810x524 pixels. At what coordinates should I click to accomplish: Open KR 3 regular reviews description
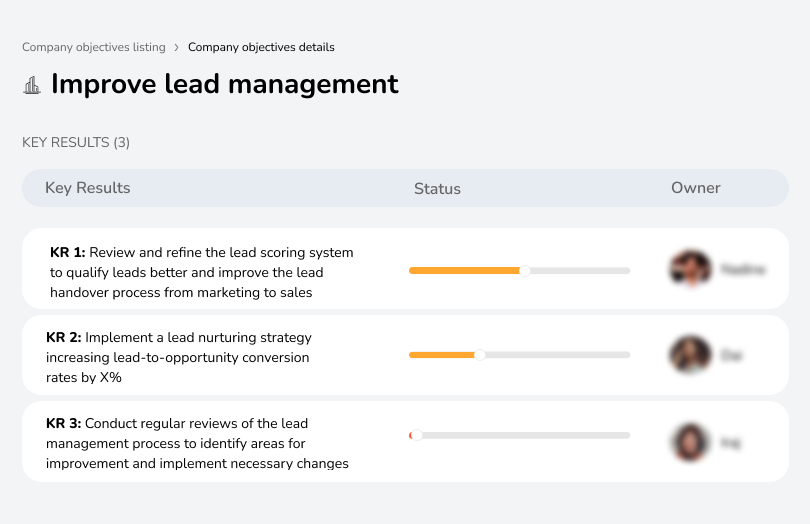tap(197, 443)
